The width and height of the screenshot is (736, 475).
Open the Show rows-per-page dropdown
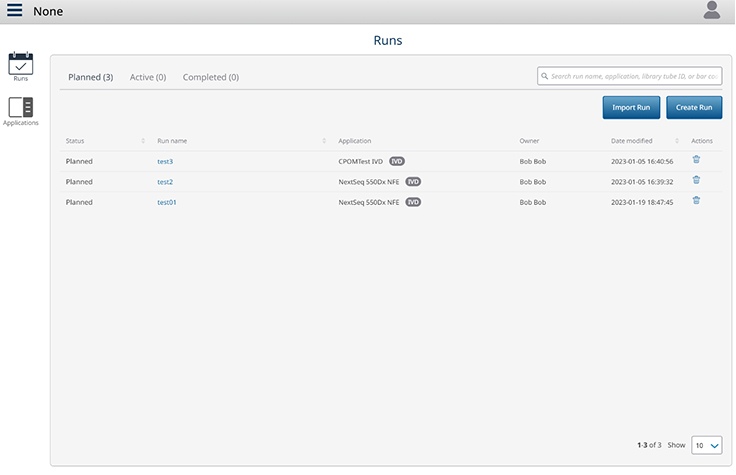tap(707, 445)
